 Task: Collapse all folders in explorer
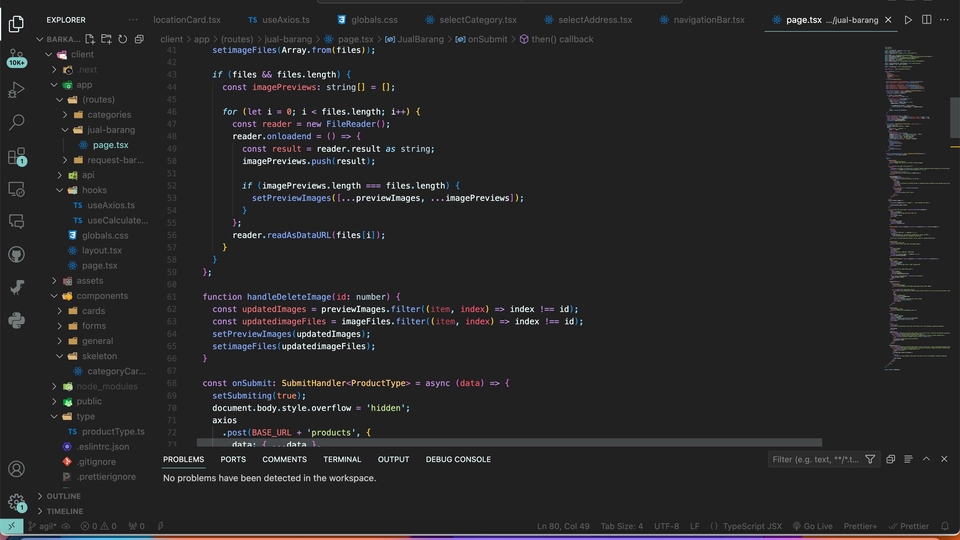click(139, 39)
